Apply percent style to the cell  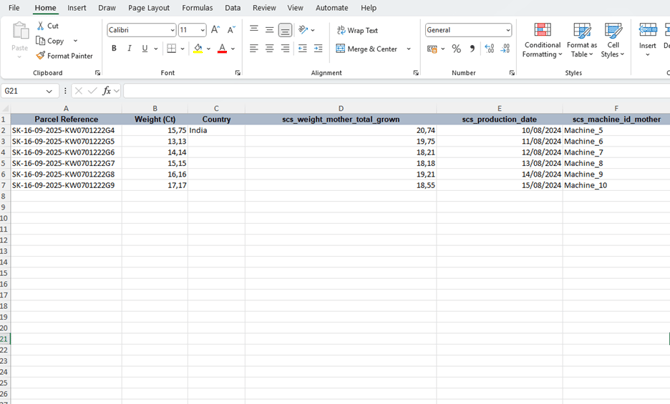456,49
